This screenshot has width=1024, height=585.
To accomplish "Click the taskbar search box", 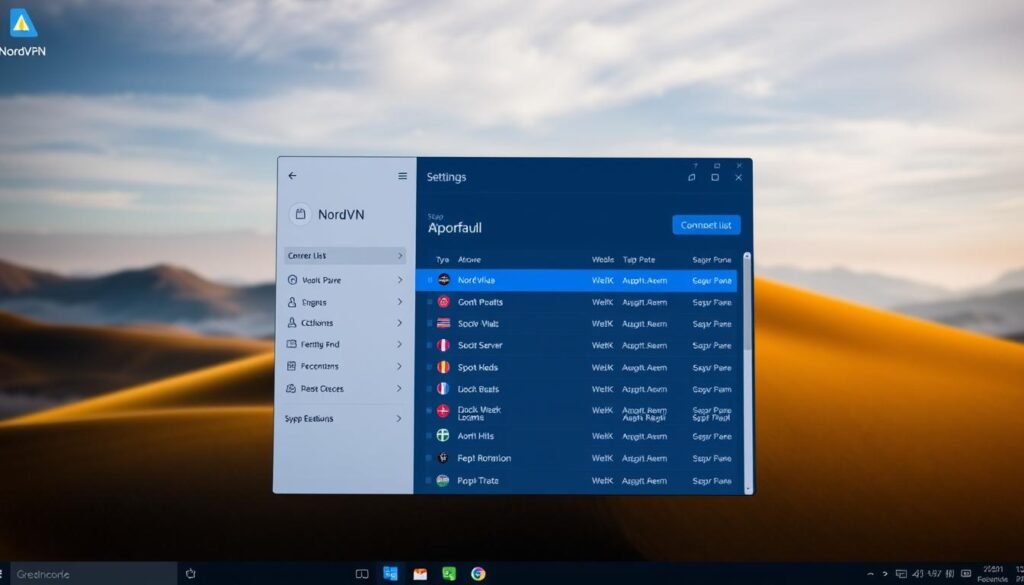I will point(93,574).
